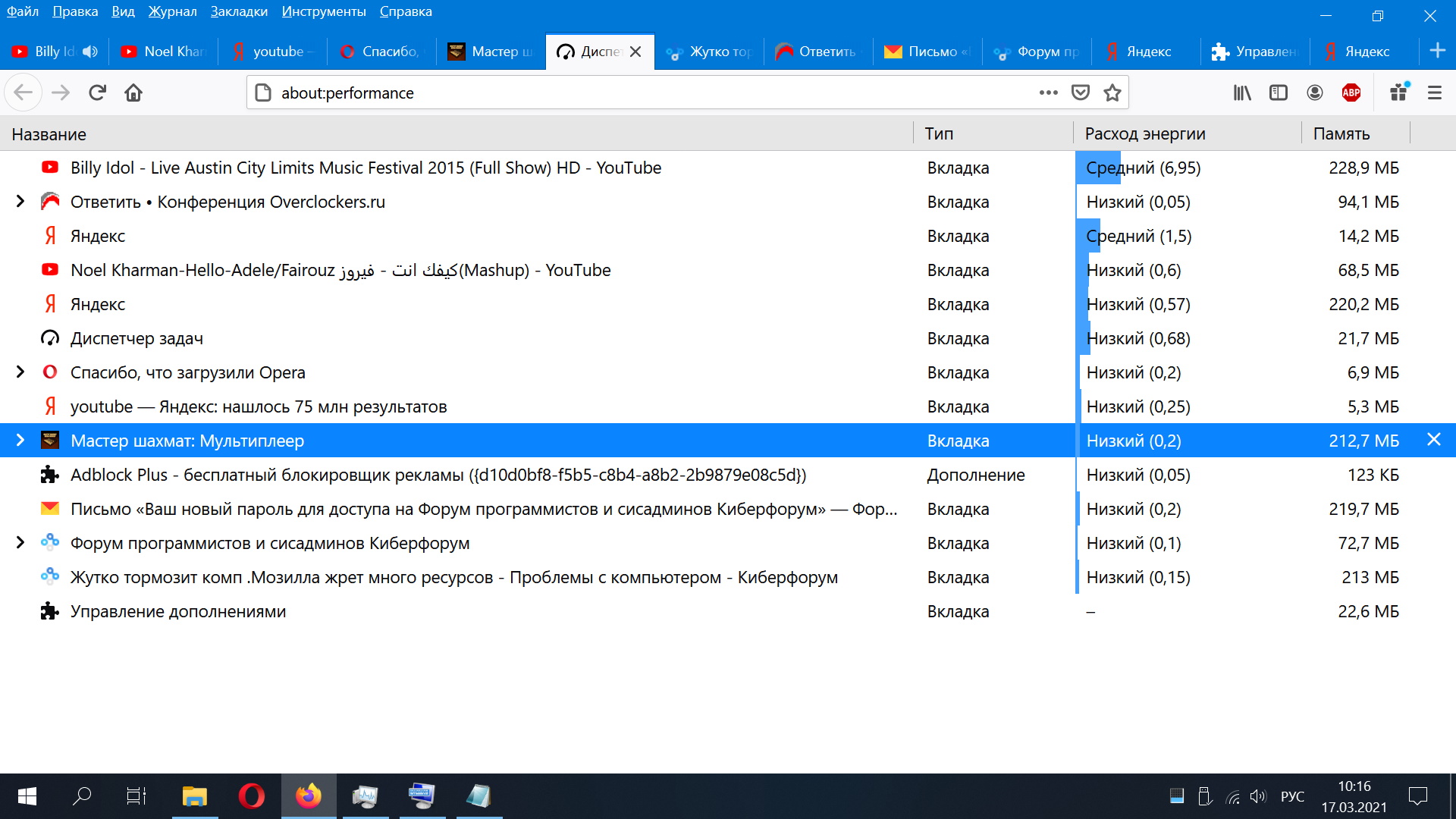Viewport: 1456px width, 819px height.
Task: Expand the Opera download tab row
Action: [20, 372]
